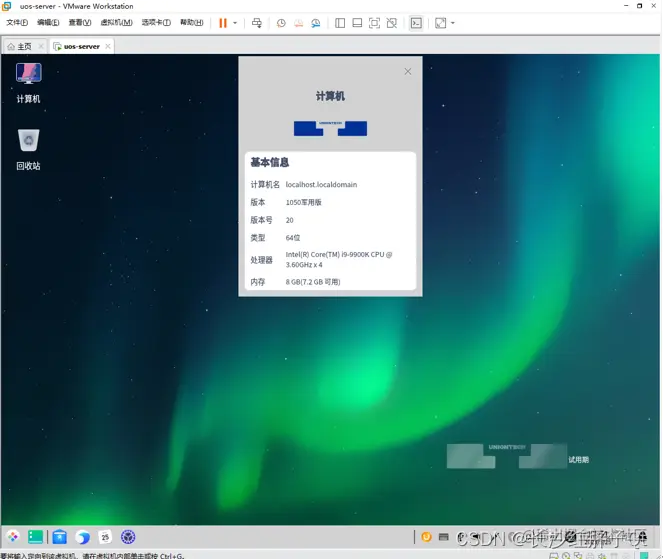This screenshot has height=559, width=663.
Task: Click the 版本号 value 20
Action: [x=290, y=220]
